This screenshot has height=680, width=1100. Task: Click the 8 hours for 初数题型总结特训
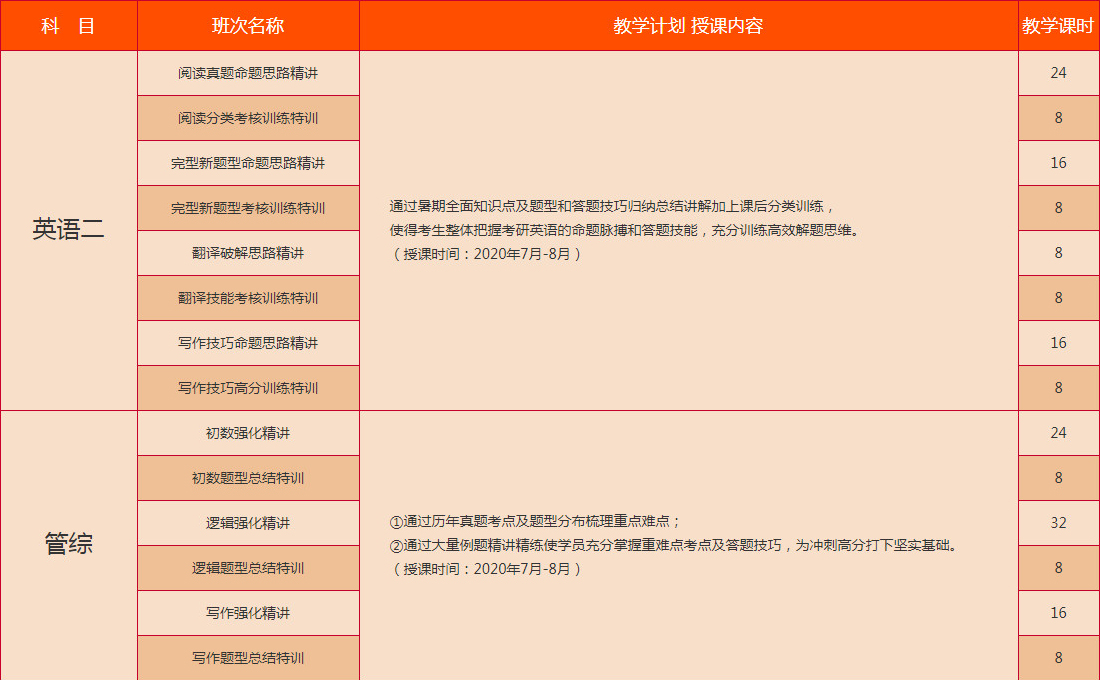point(1059,478)
